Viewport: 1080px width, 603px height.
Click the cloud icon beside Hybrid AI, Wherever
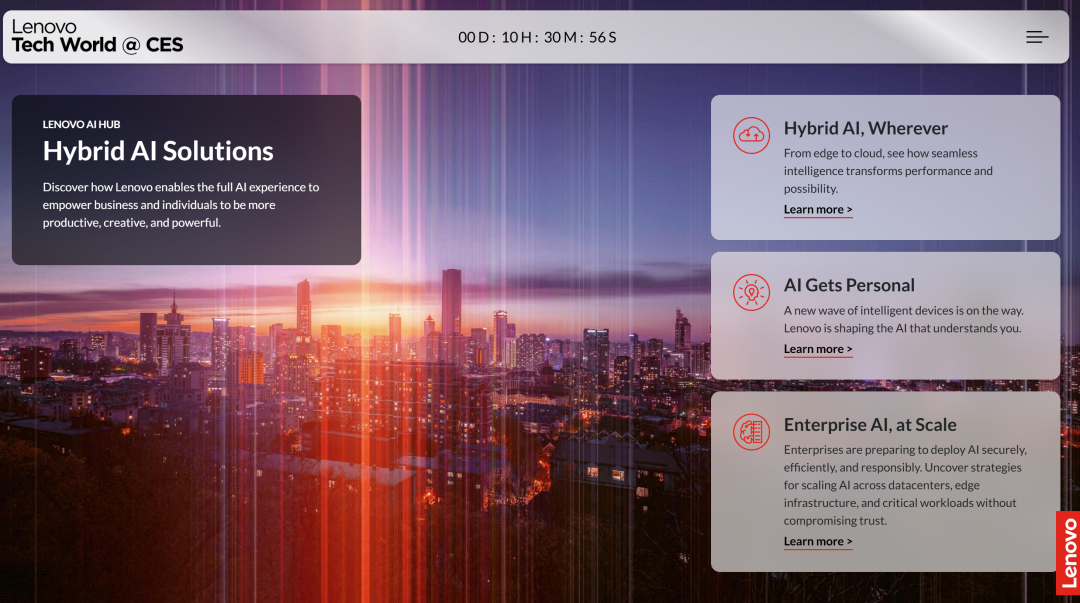[x=751, y=135]
